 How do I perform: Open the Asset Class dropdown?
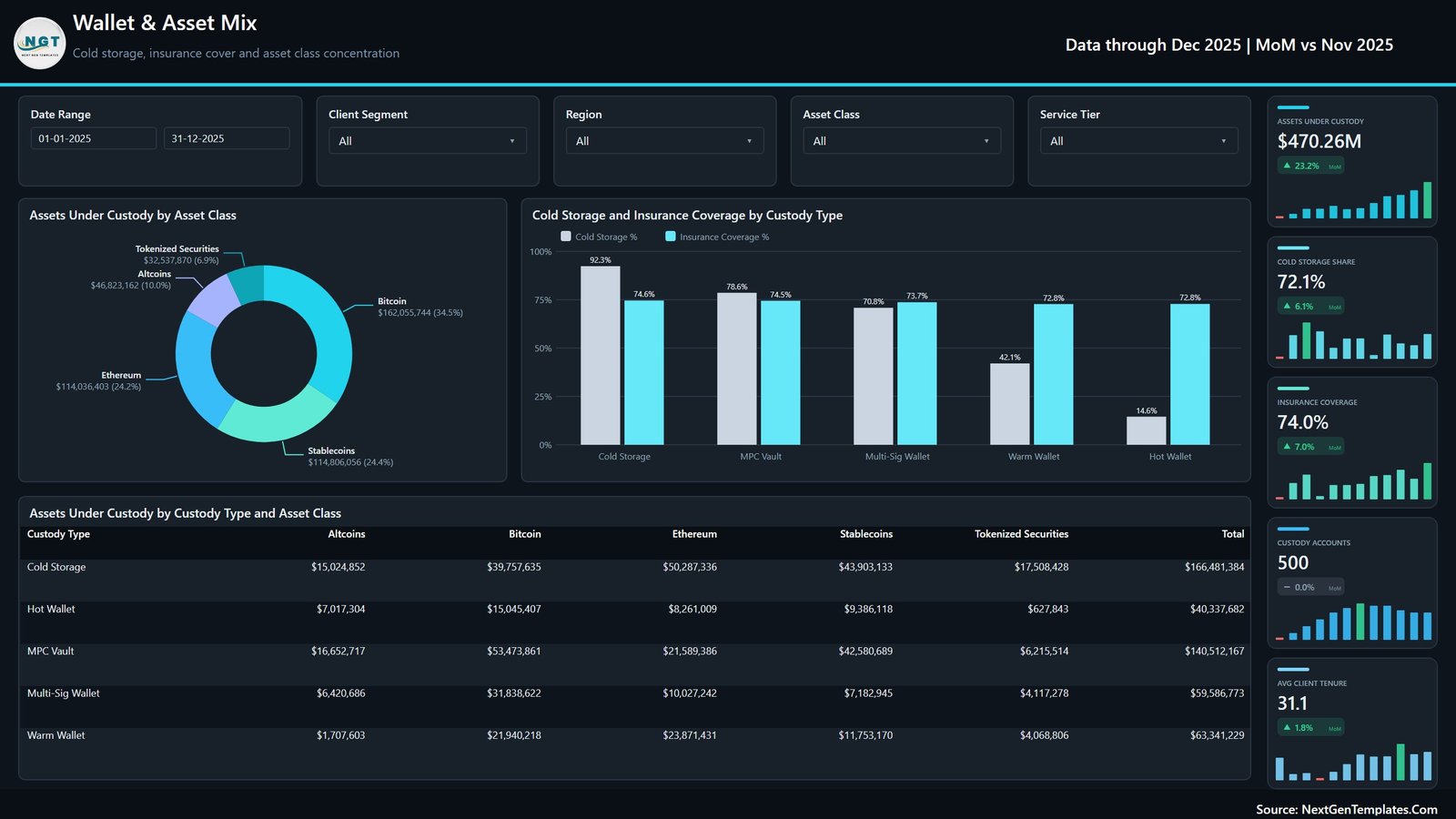902,141
